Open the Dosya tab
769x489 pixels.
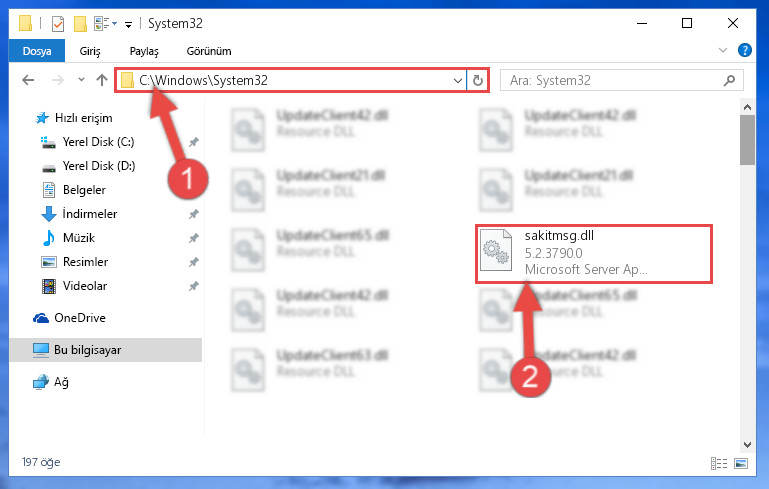click(37, 51)
